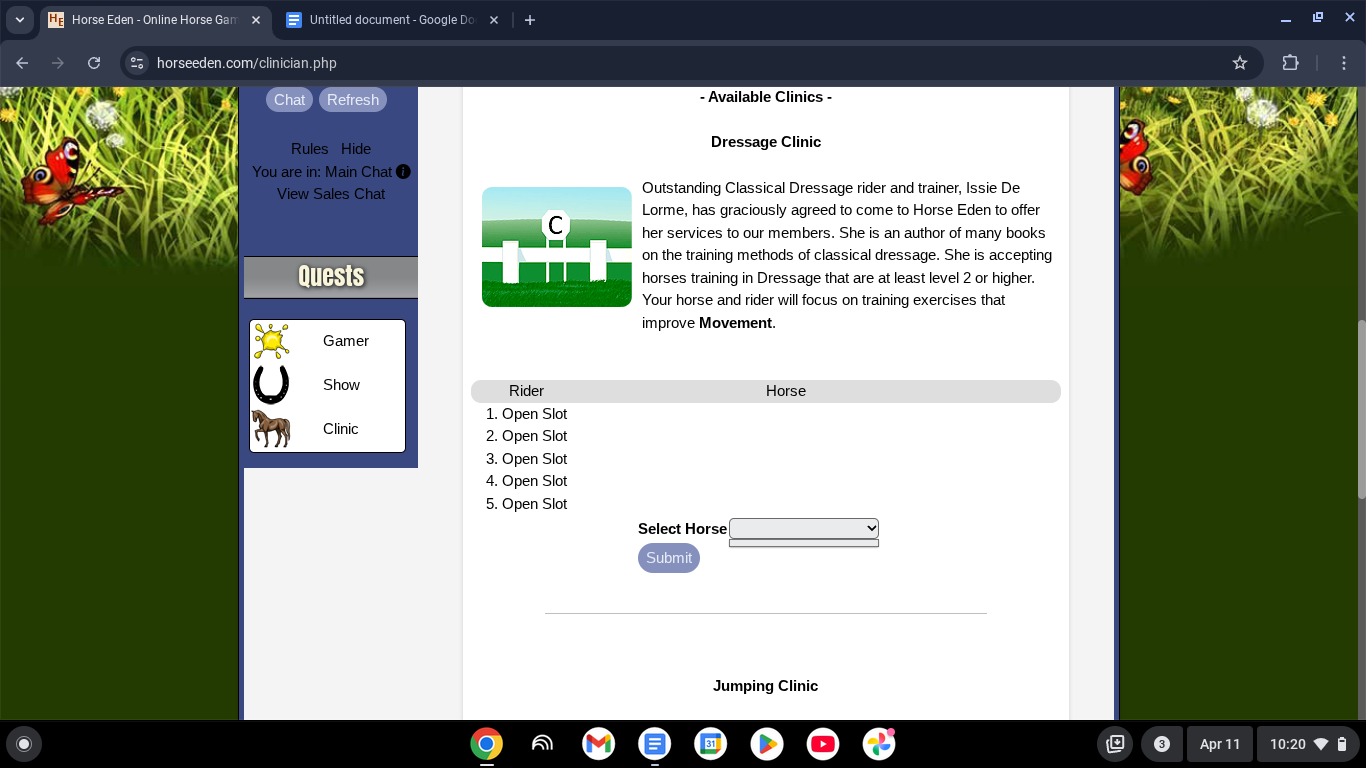Open the Select Horse dropdown

(x=804, y=528)
